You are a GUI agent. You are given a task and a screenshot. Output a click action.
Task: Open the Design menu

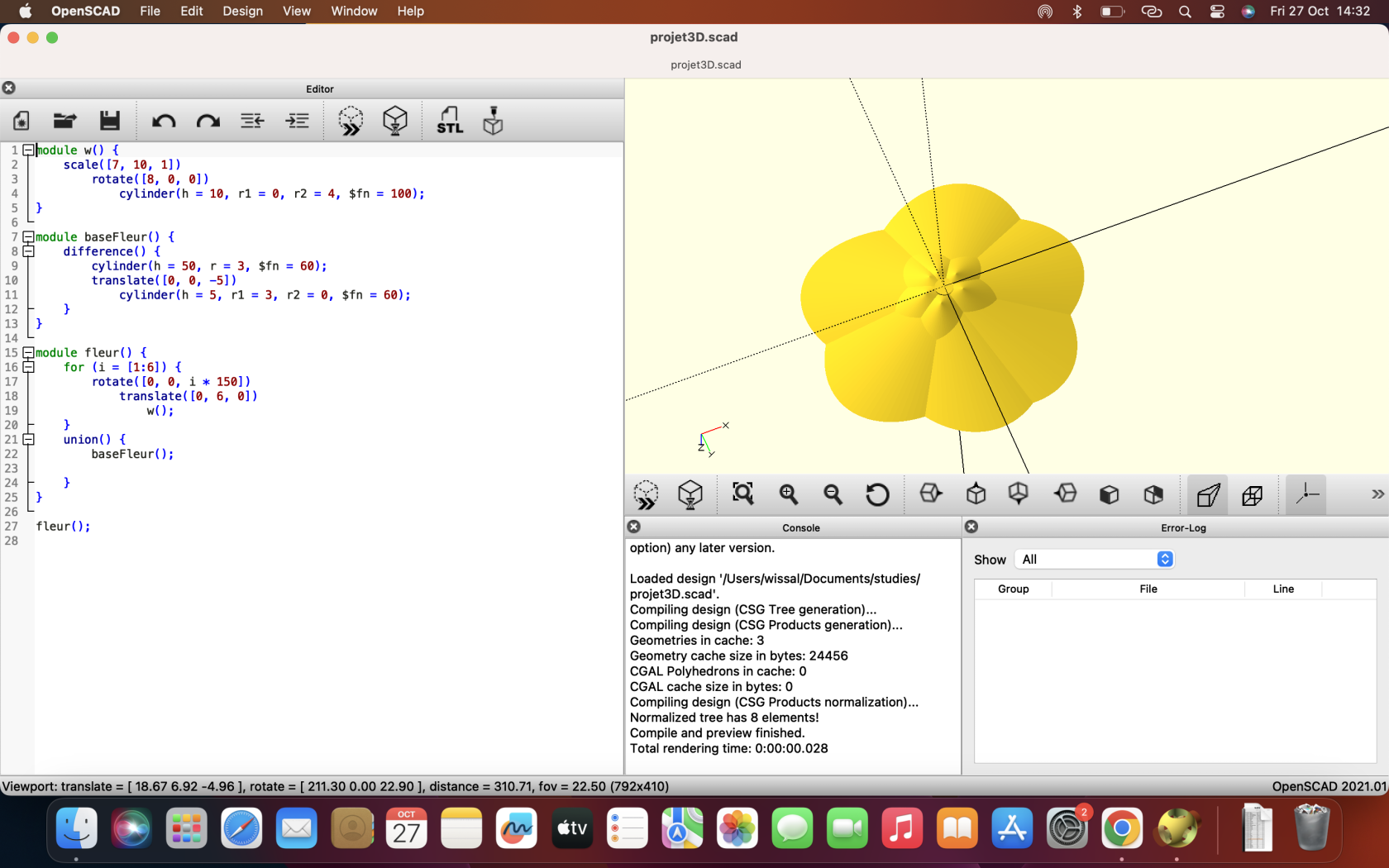[x=242, y=11]
